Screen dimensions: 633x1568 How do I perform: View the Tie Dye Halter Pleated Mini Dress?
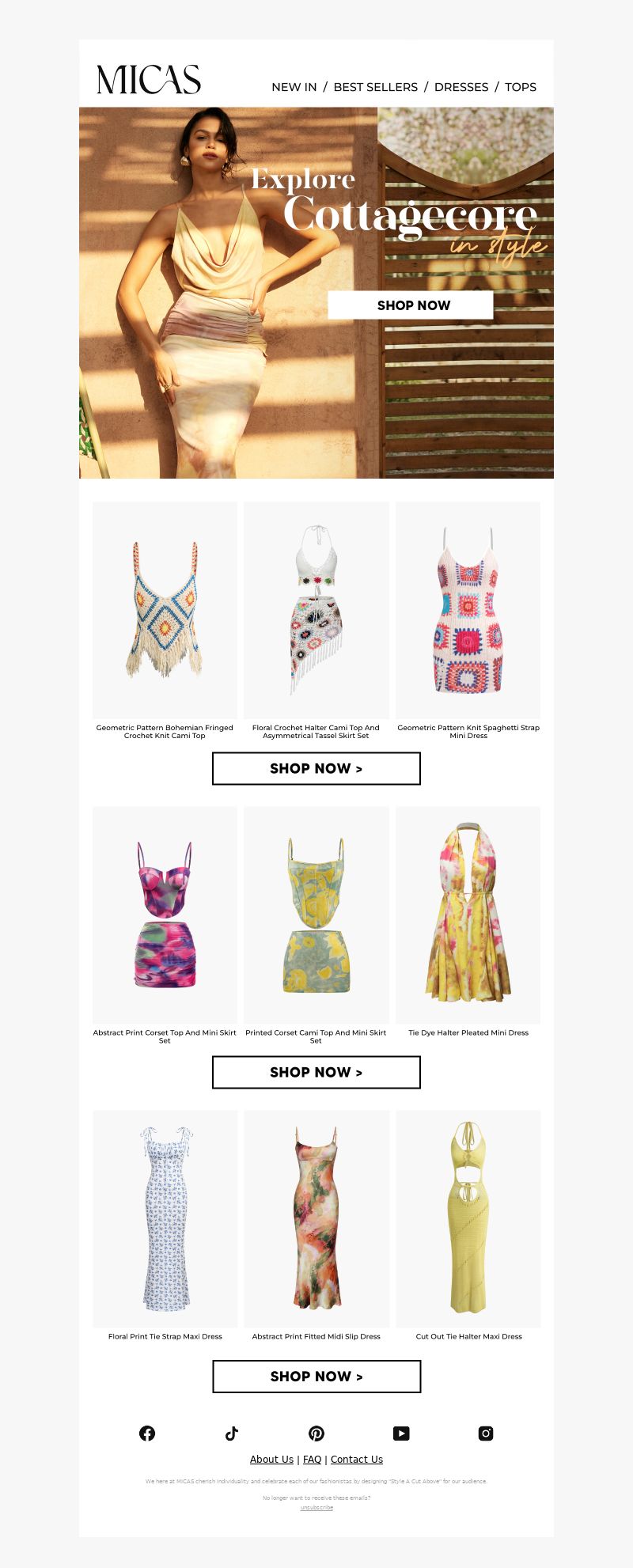(x=468, y=915)
